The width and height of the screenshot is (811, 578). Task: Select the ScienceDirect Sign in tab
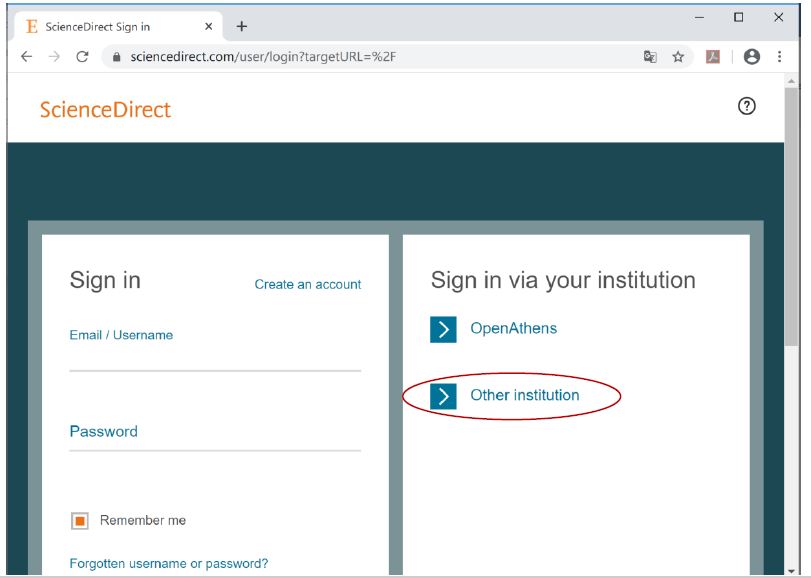pos(119,26)
